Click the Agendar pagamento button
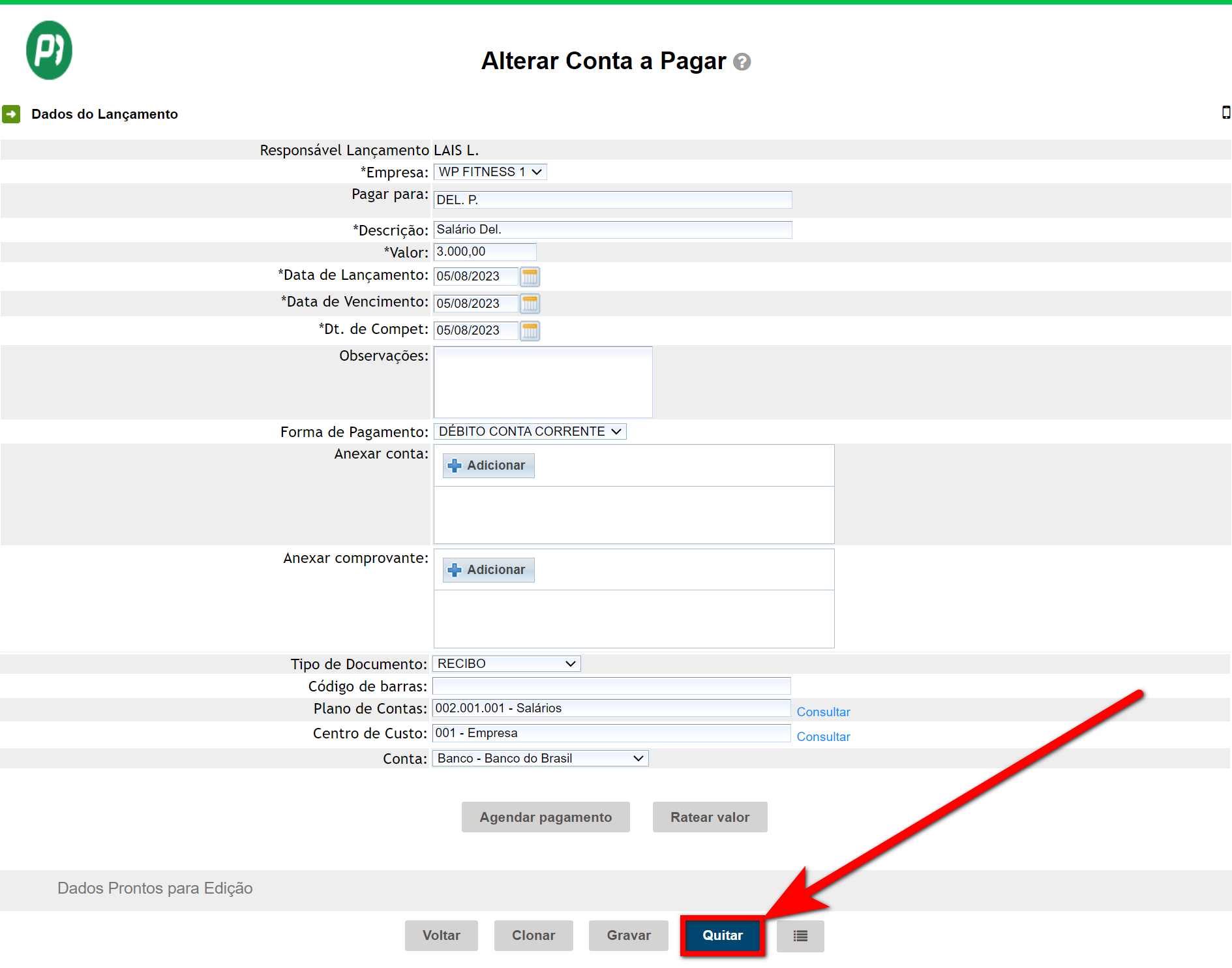 click(x=545, y=817)
